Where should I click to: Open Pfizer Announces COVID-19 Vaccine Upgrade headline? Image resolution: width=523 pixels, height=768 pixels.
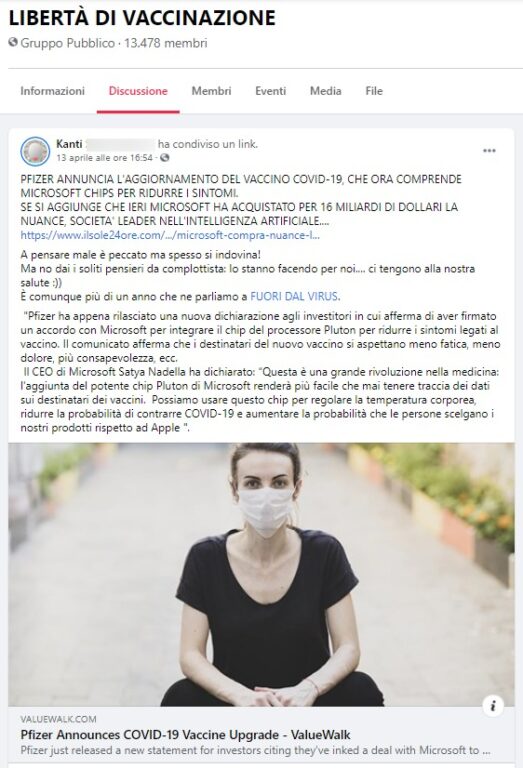click(185, 735)
